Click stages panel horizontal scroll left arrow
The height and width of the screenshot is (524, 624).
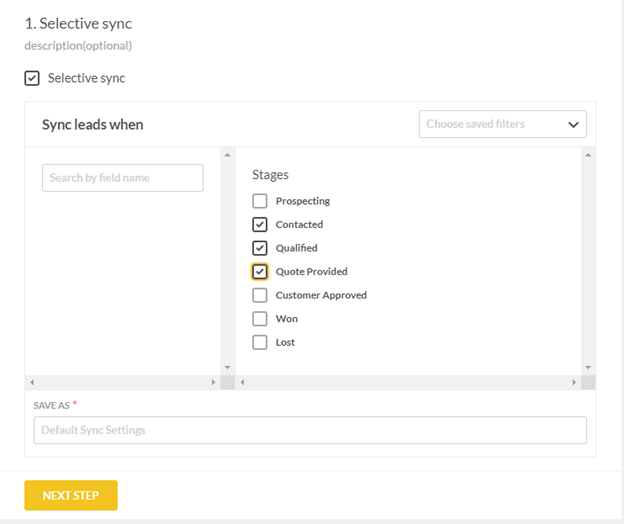[x=242, y=382]
